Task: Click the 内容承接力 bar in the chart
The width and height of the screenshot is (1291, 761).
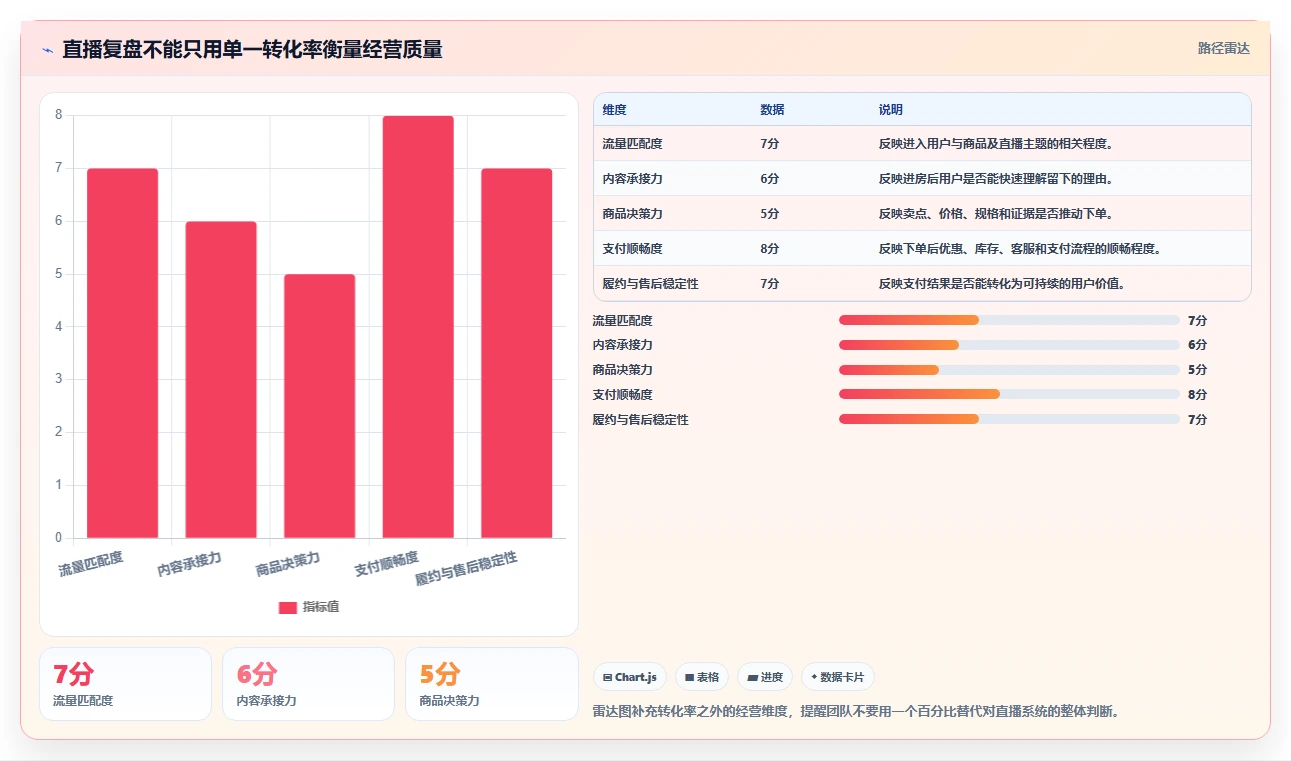Action: click(221, 379)
